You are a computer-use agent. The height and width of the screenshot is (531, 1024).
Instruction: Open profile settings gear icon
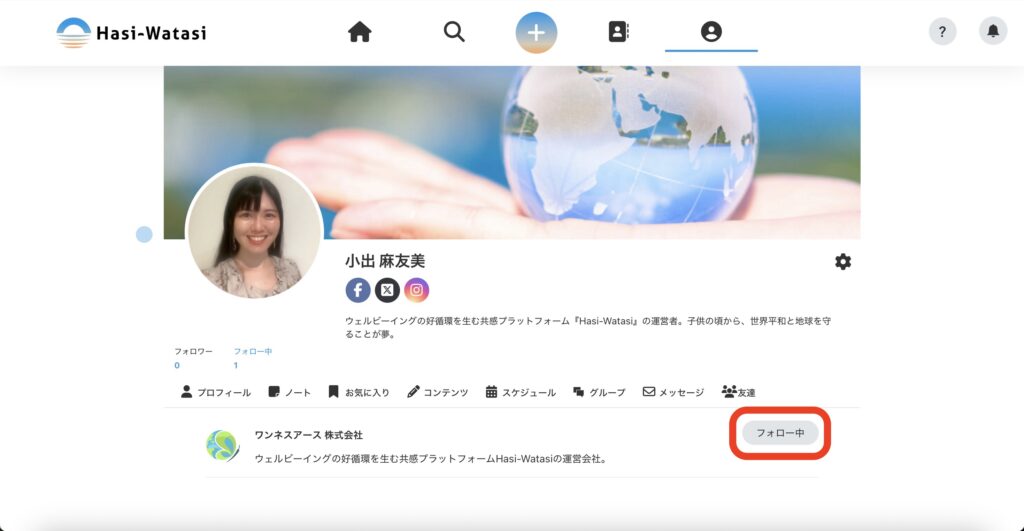point(843,262)
